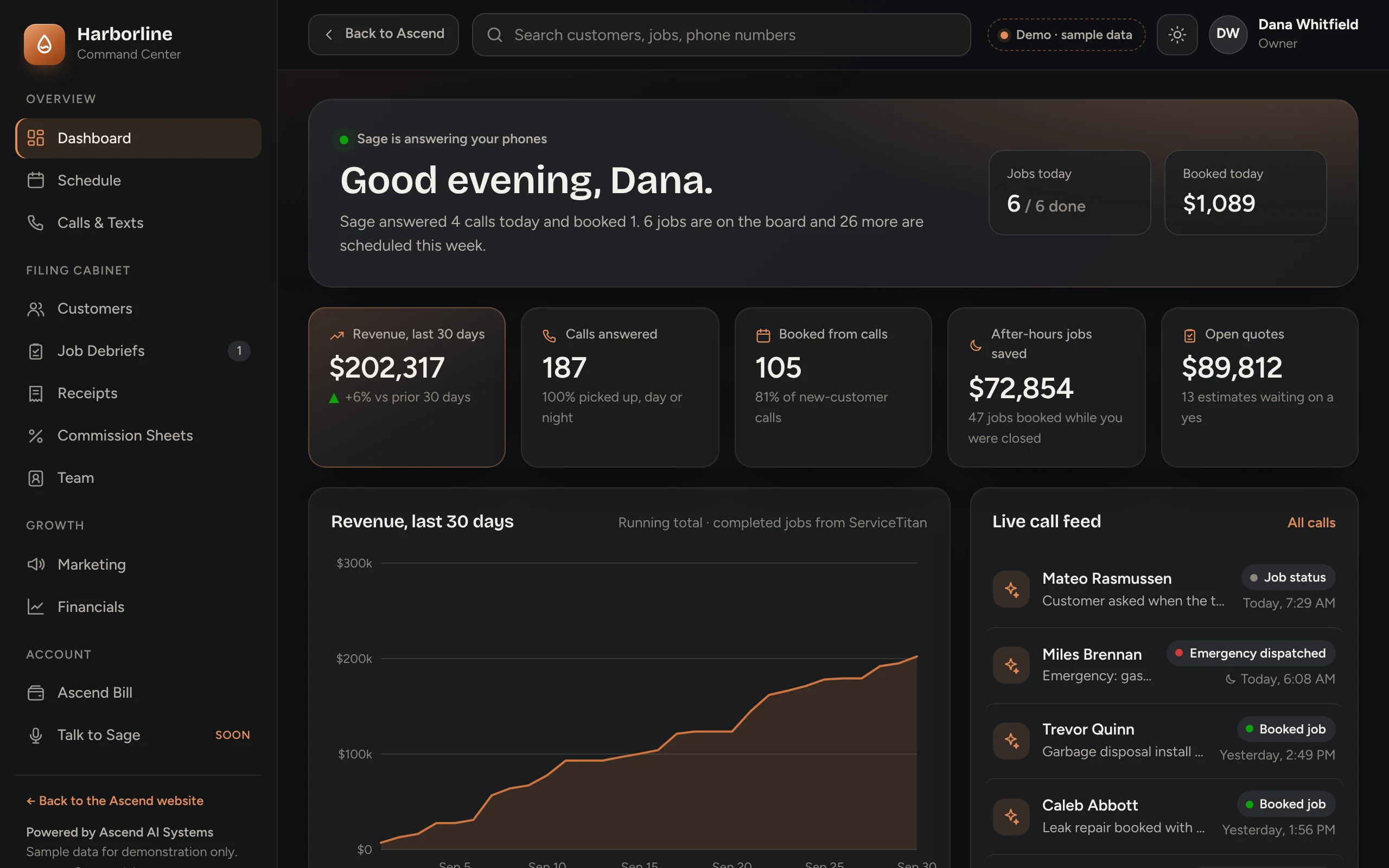Screen dimensions: 1389x868
Task: Open the Financials section
Action: (138, 607)
